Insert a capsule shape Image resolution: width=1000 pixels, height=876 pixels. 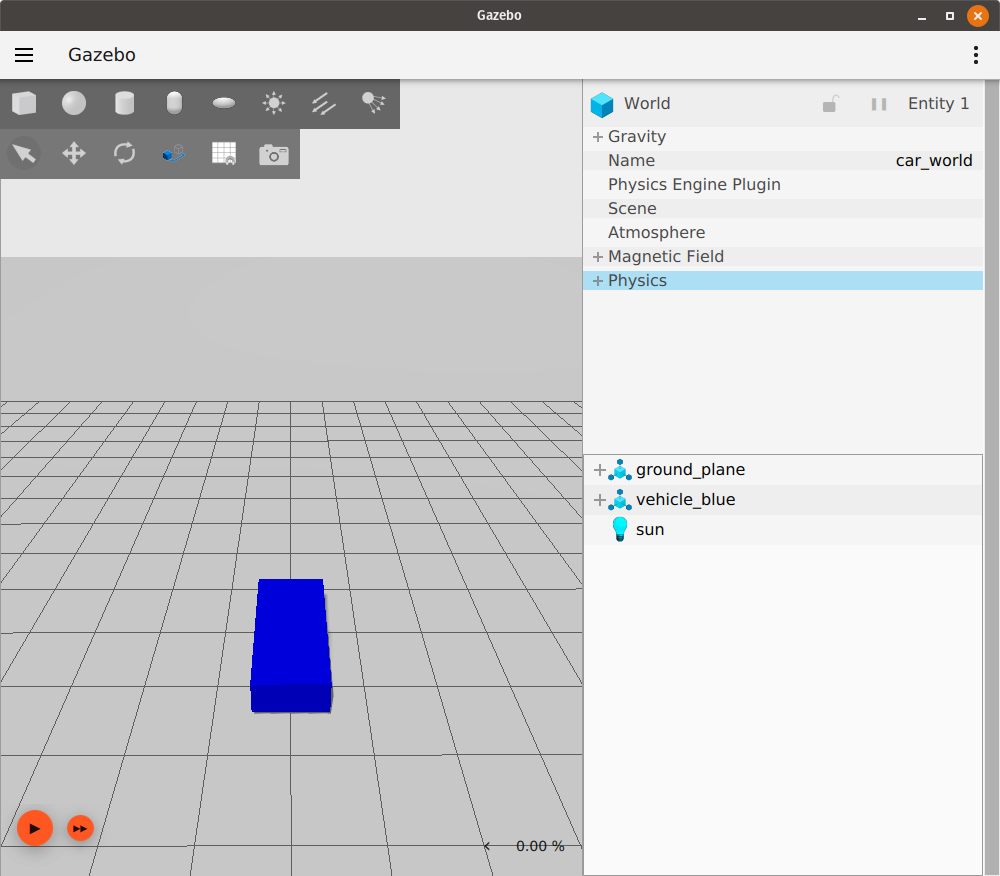pyautogui.click(x=174, y=103)
